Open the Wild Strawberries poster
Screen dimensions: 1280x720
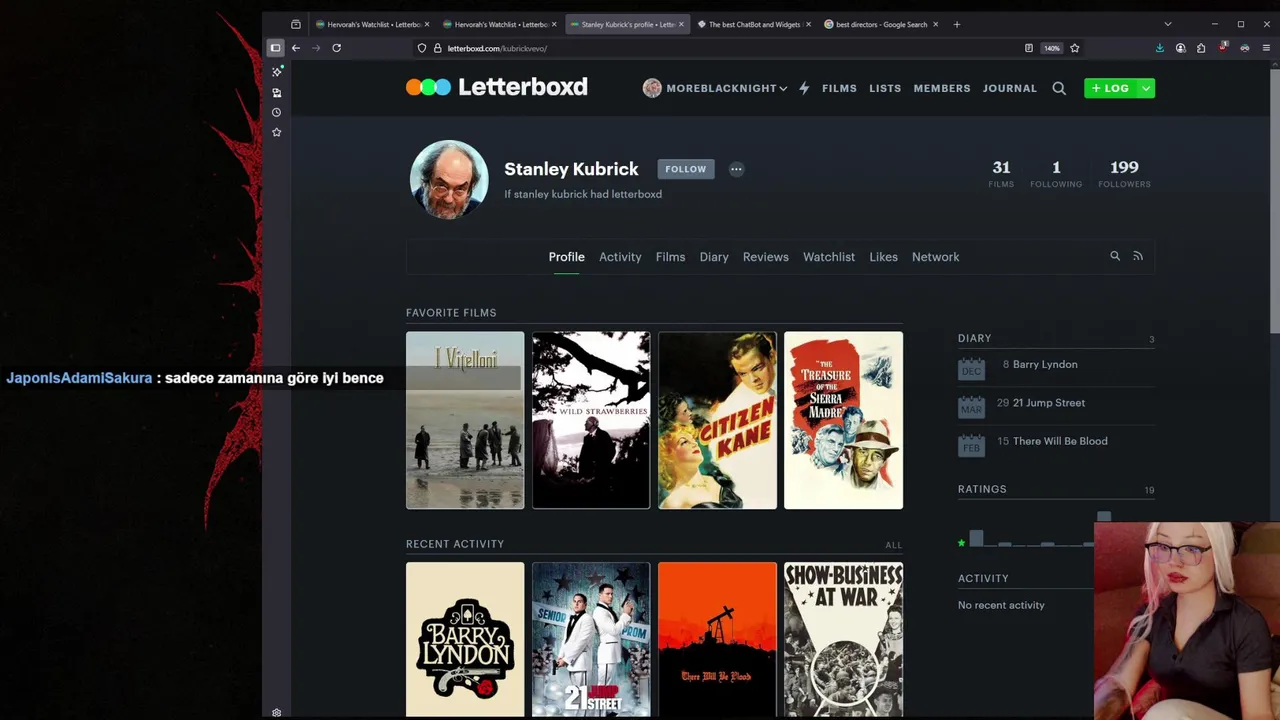pyautogui.click(x=591, y=420)
